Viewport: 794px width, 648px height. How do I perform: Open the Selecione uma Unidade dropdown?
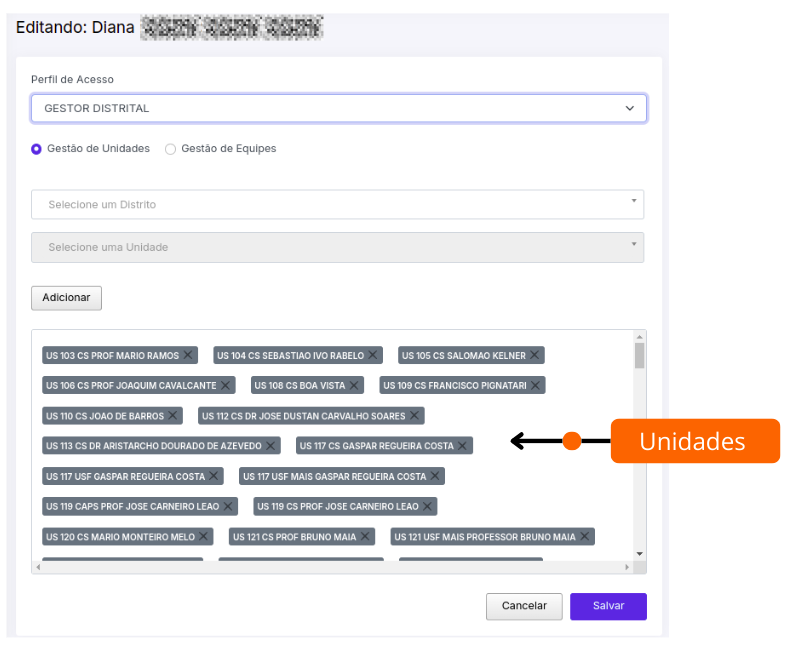click(337, 248)
